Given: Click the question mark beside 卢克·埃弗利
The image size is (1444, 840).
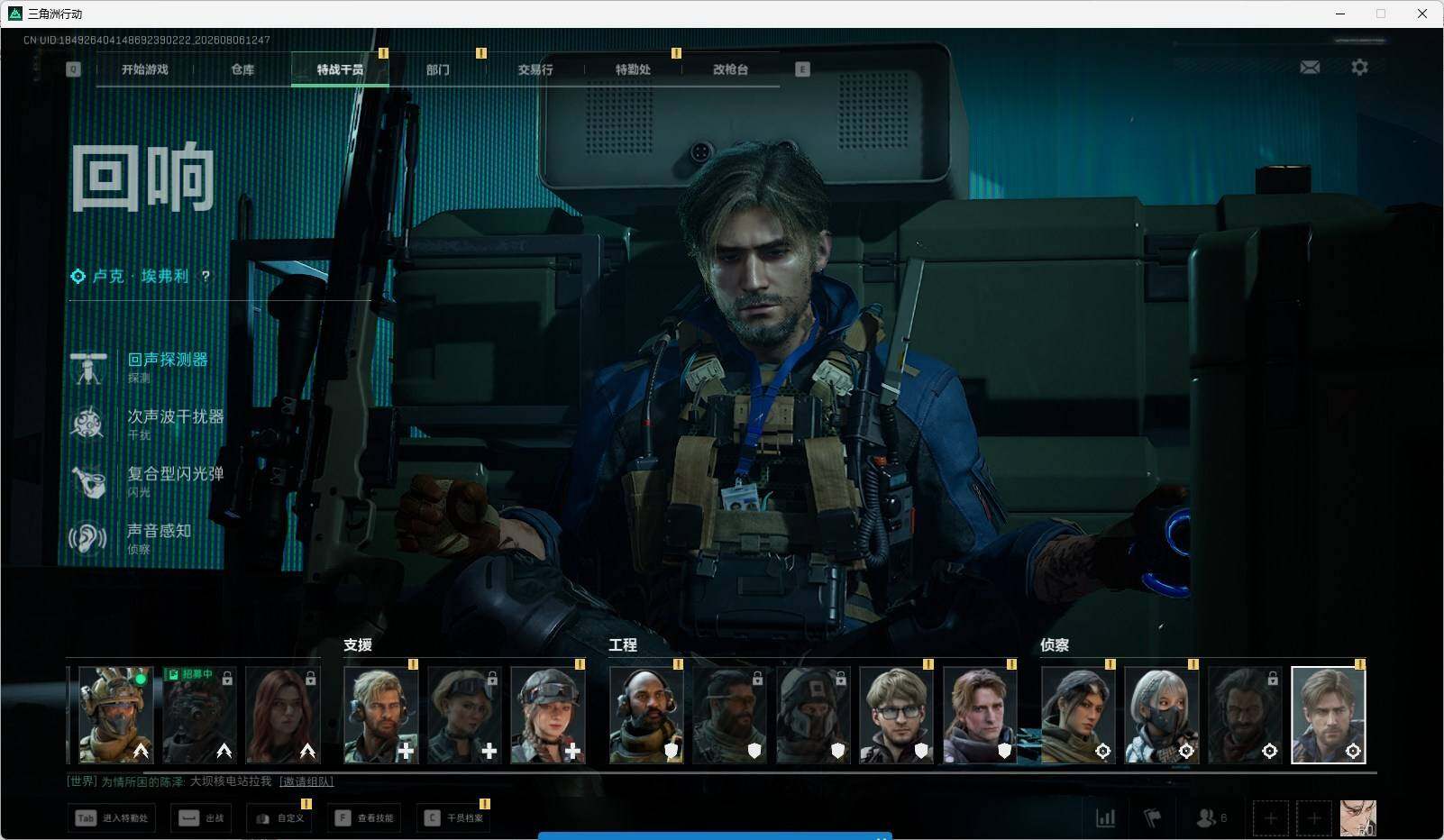Looking at the screenshot, I should tap(206, 277).
